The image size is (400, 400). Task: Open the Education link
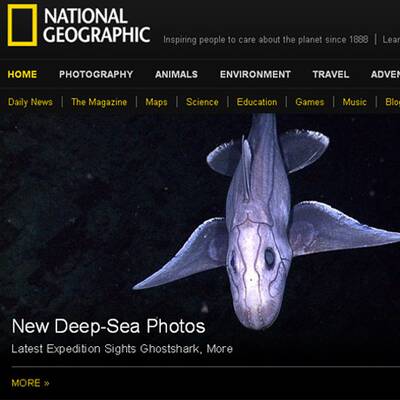click(x=257, y=102)
